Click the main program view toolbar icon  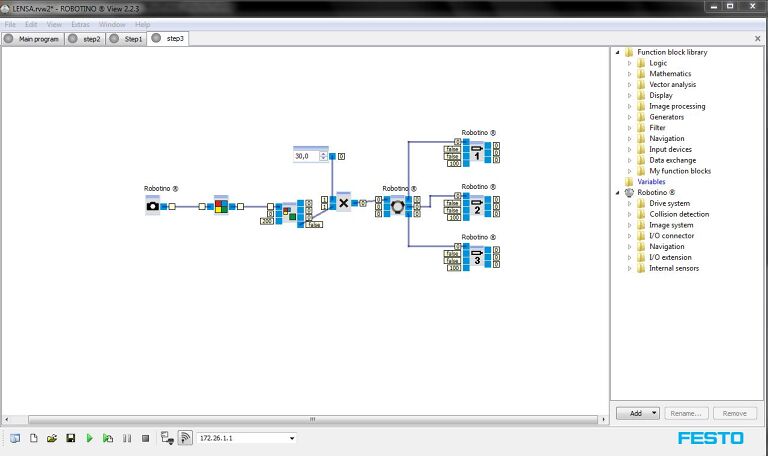click(15, 438)
